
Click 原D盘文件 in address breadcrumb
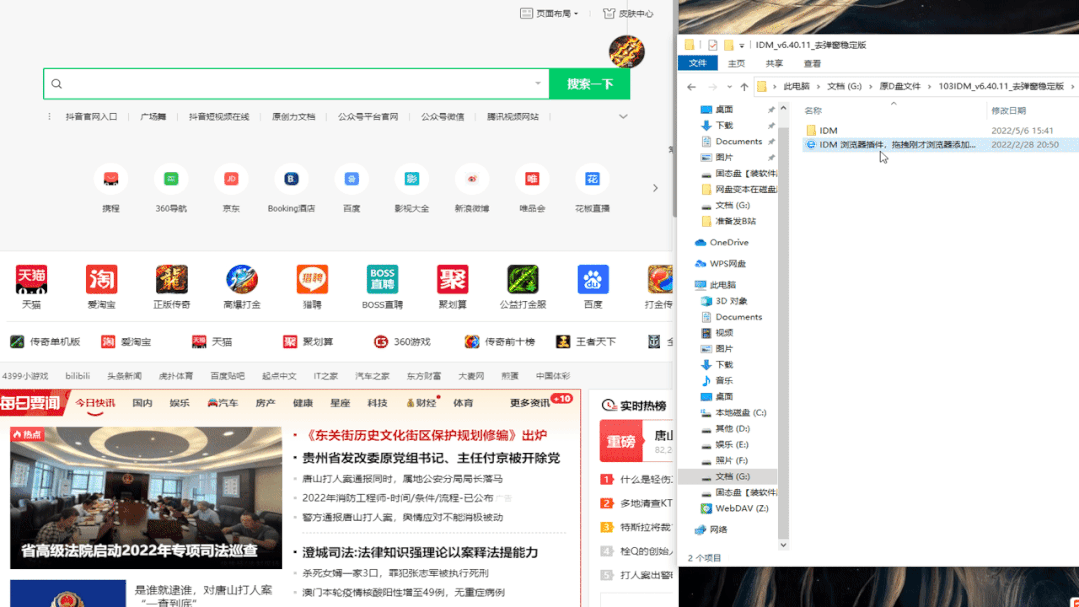[899, 87]
